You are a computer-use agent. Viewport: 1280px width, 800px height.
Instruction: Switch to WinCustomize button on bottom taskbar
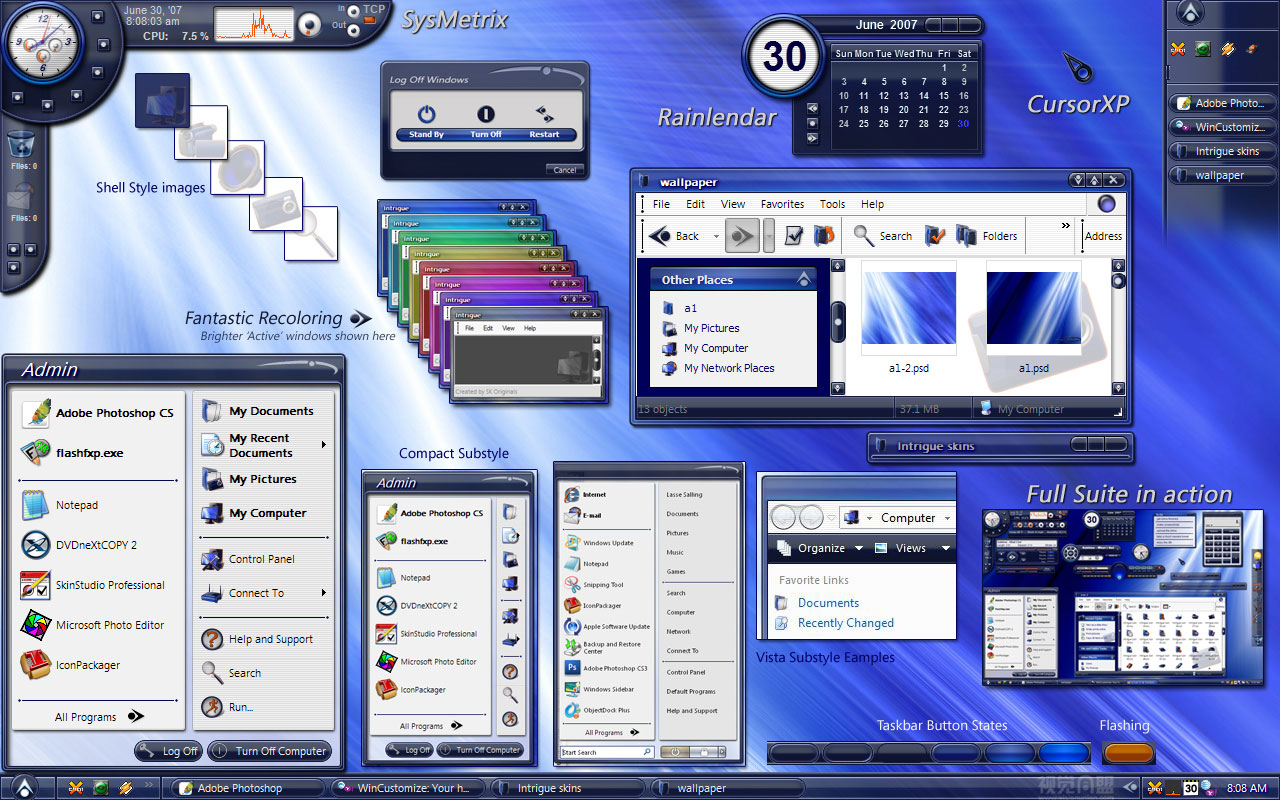tap(408, 788)
